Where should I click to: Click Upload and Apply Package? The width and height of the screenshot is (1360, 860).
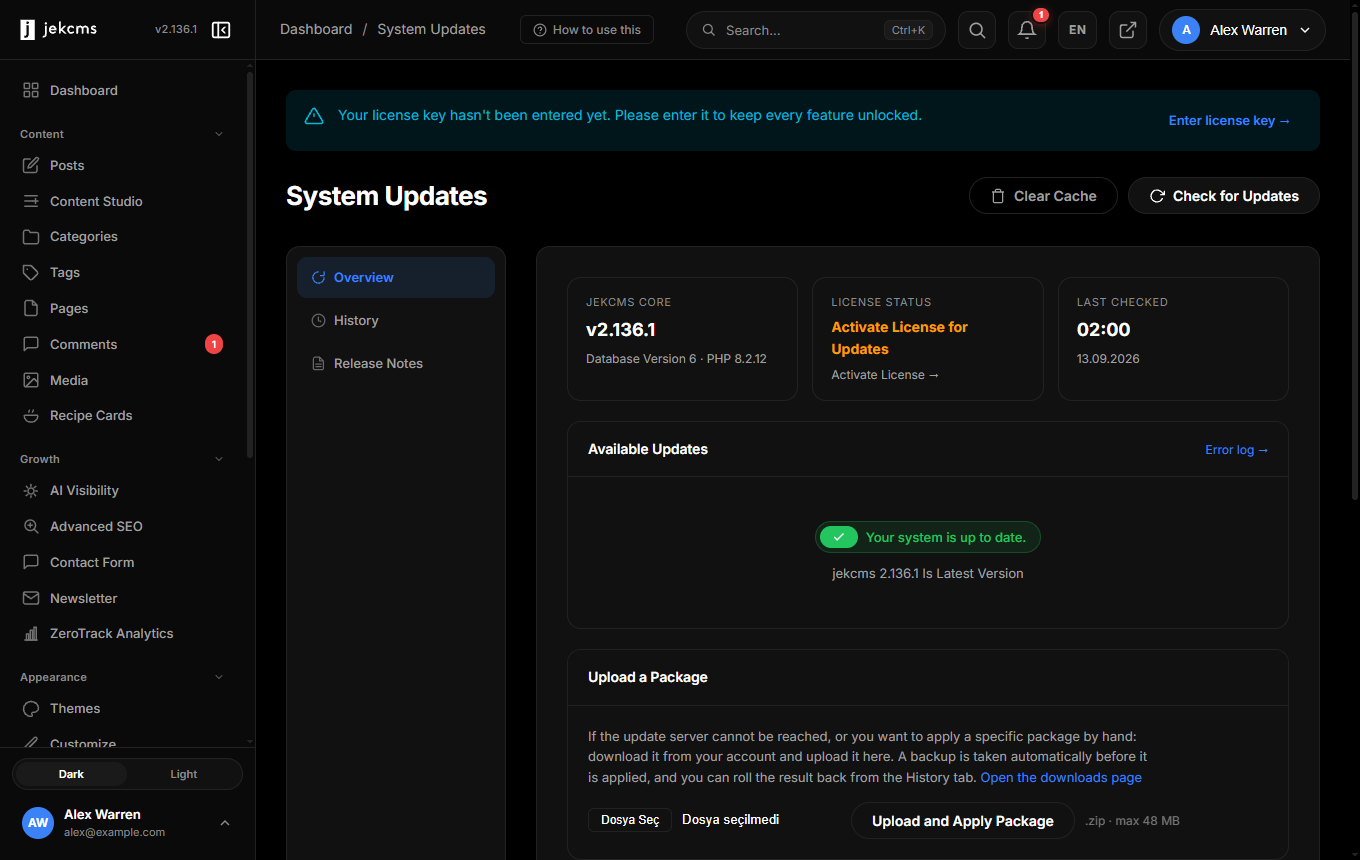click(x=963, y=821)
